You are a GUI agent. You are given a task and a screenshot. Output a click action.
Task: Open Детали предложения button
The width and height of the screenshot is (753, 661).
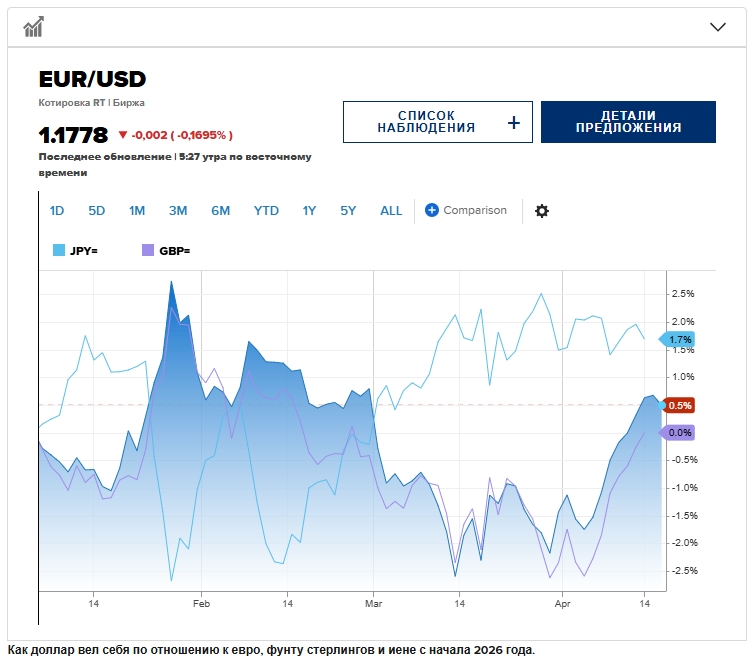(x=628, y=122)
